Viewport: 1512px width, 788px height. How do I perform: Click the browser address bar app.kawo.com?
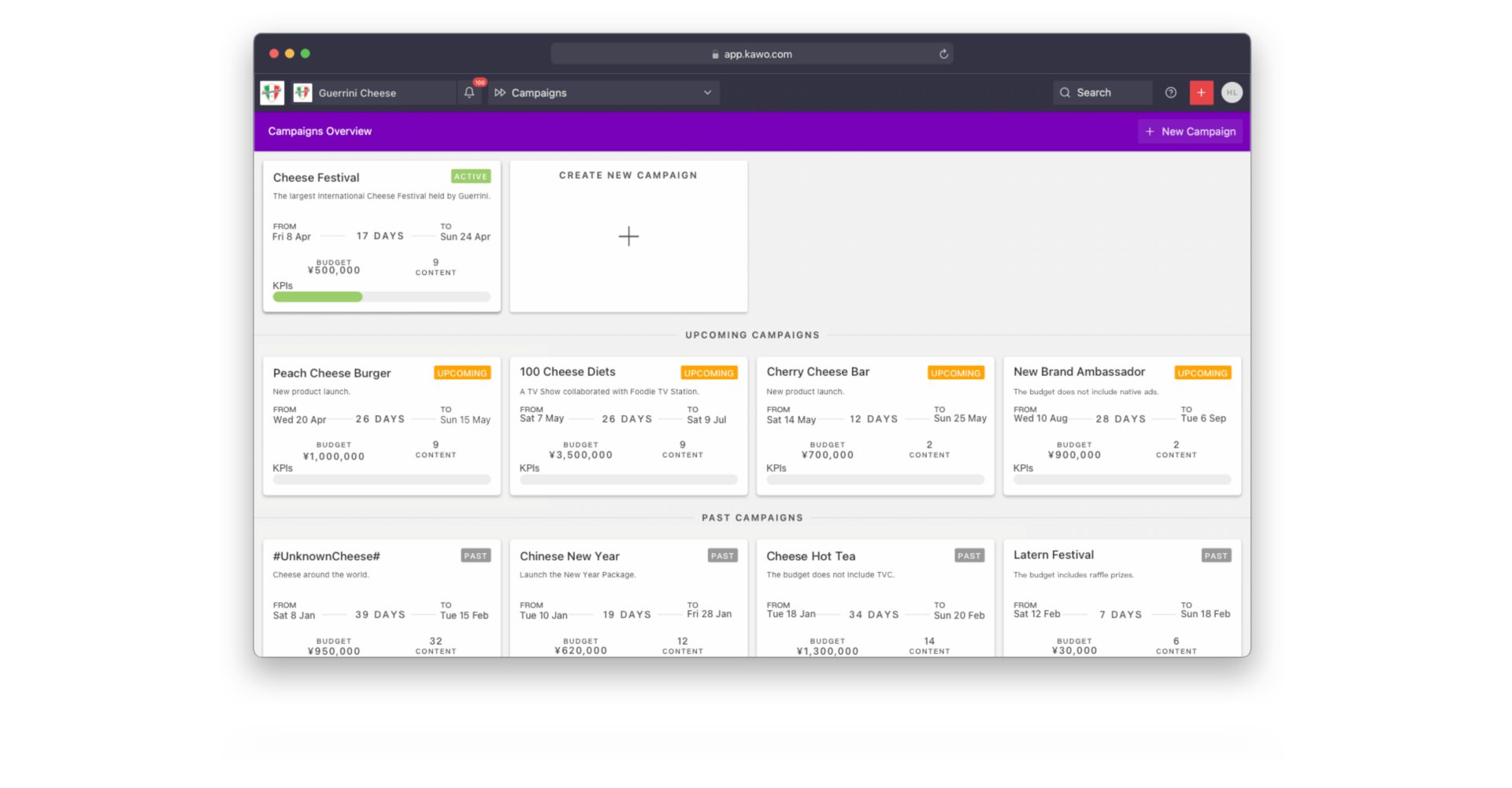tap(752, 54)
